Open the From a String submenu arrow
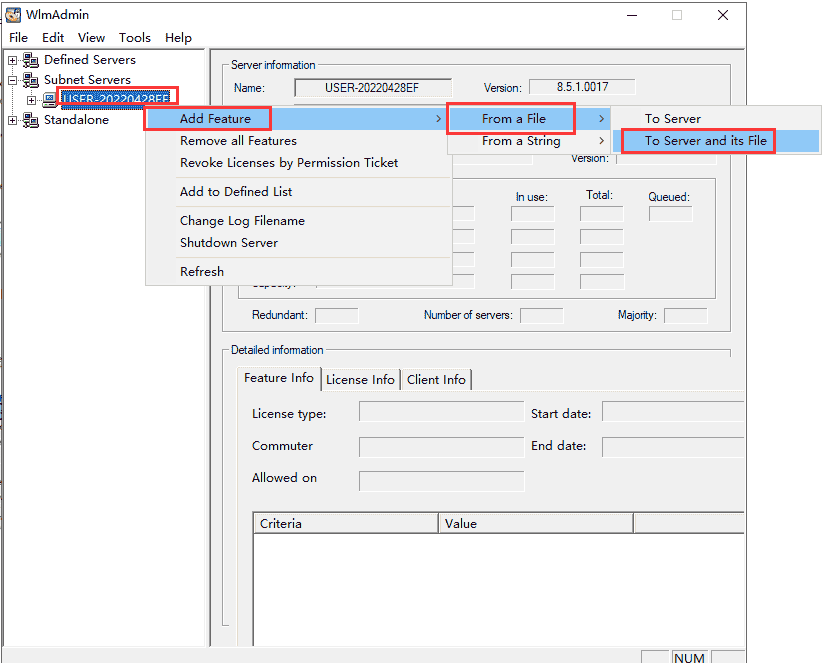Image resolution: width=828 pixels, height=663 pixels. (x=601, y=141)
